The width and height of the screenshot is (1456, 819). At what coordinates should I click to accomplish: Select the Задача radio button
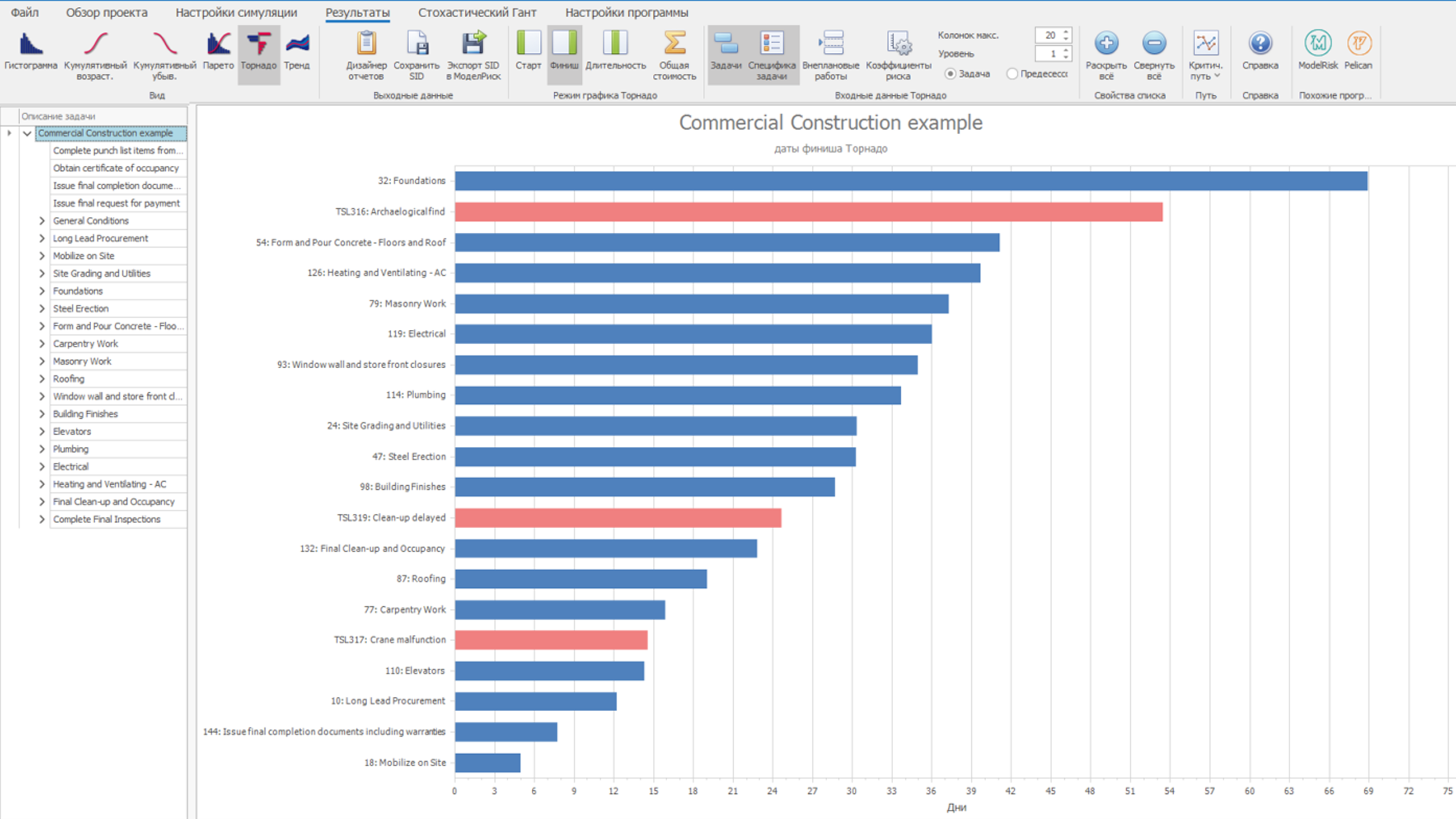[x=951, y=74]
